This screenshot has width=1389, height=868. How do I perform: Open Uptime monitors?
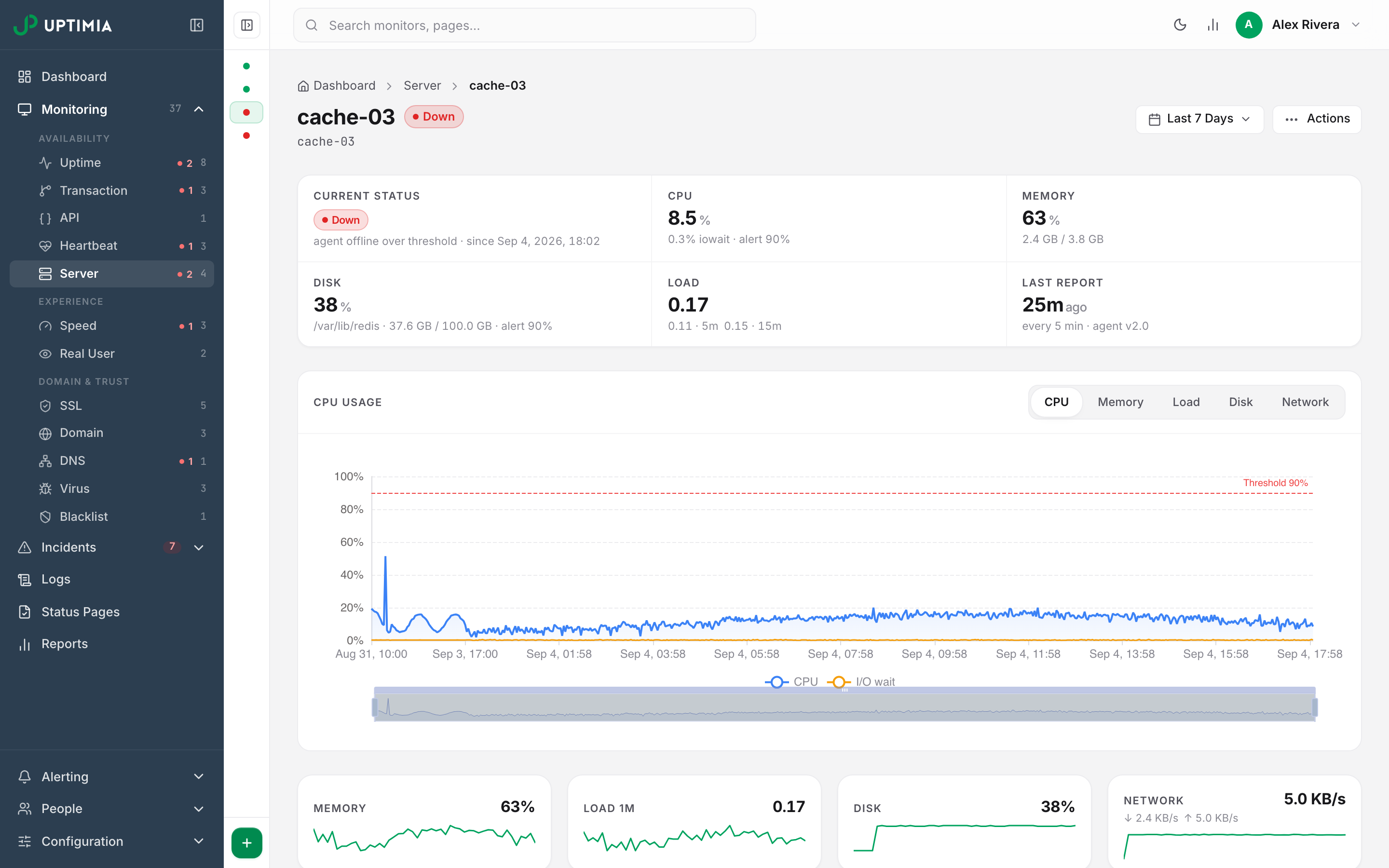[x=112, y=163]
